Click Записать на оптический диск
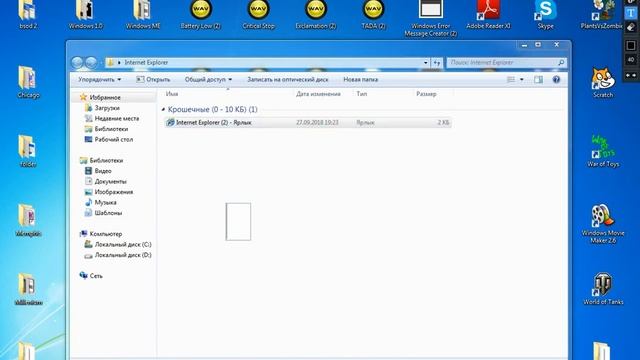Image resolution: width=640 pixels, height=360 pixels. 287,80
